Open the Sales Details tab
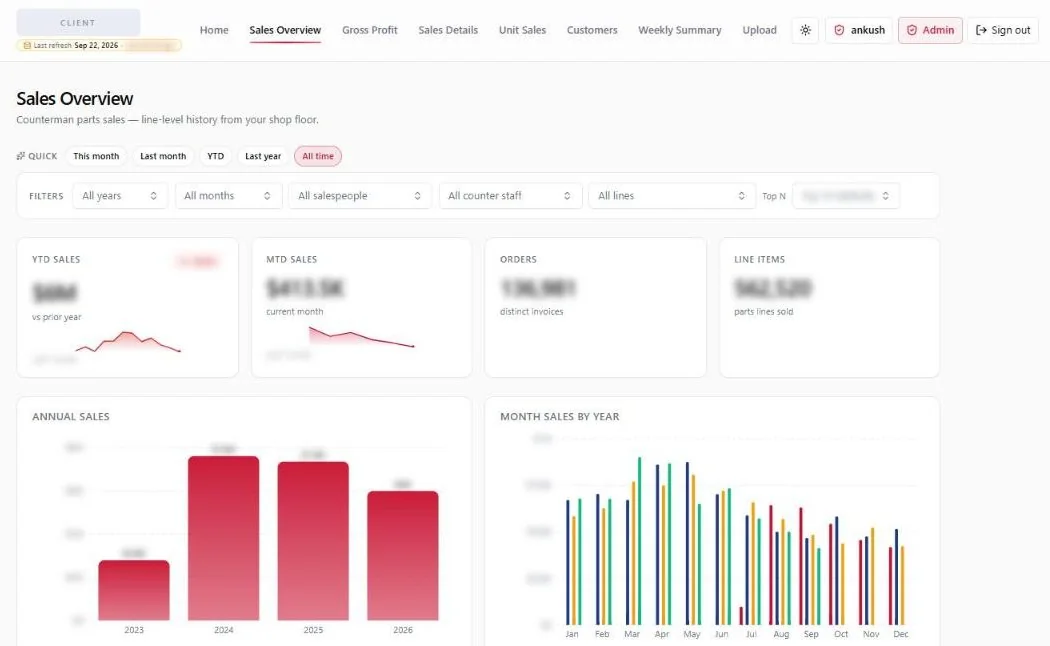Screen dimensions: 1050x646 coord(448,30)
